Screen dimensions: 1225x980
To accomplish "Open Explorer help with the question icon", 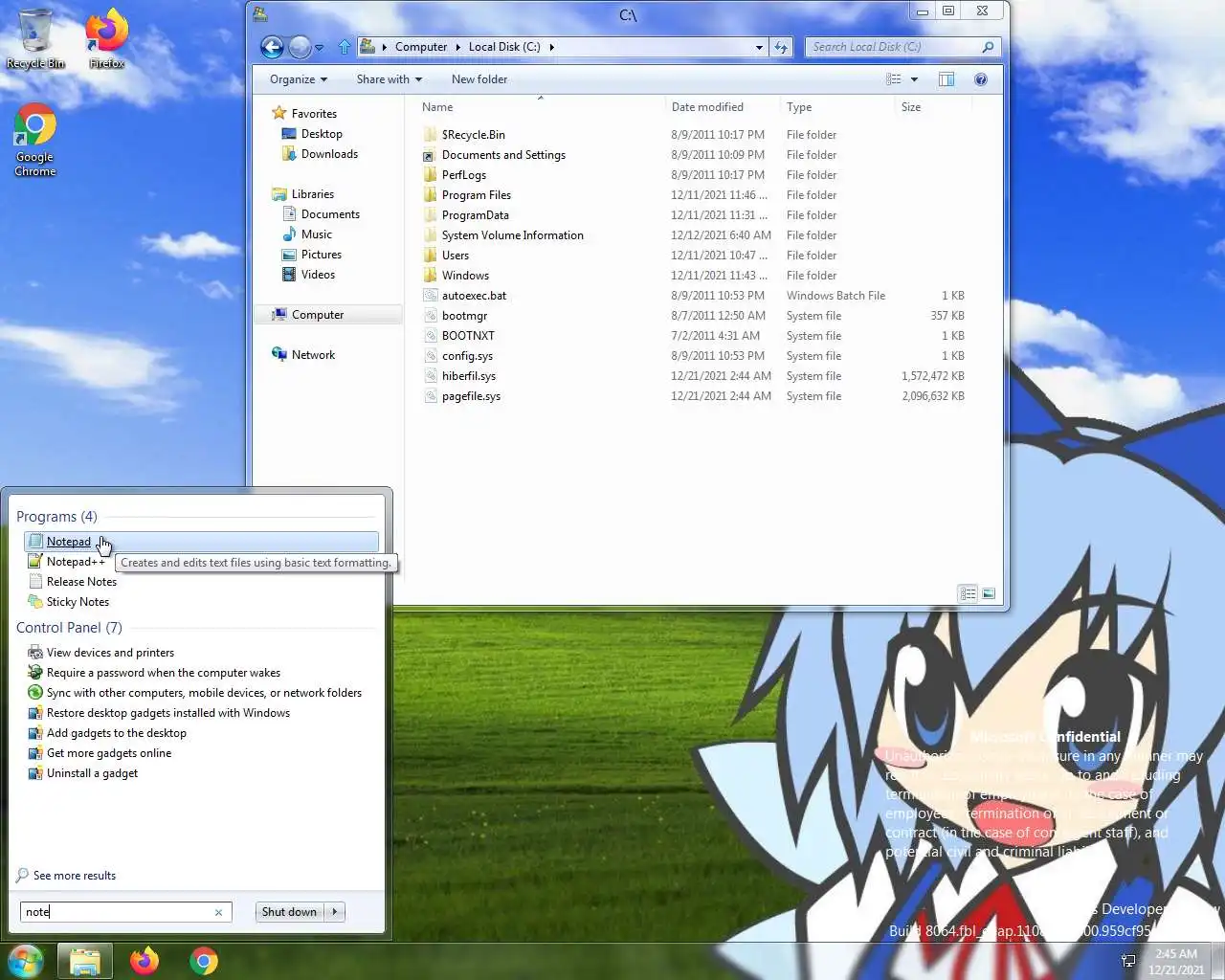I will point(981,79).
